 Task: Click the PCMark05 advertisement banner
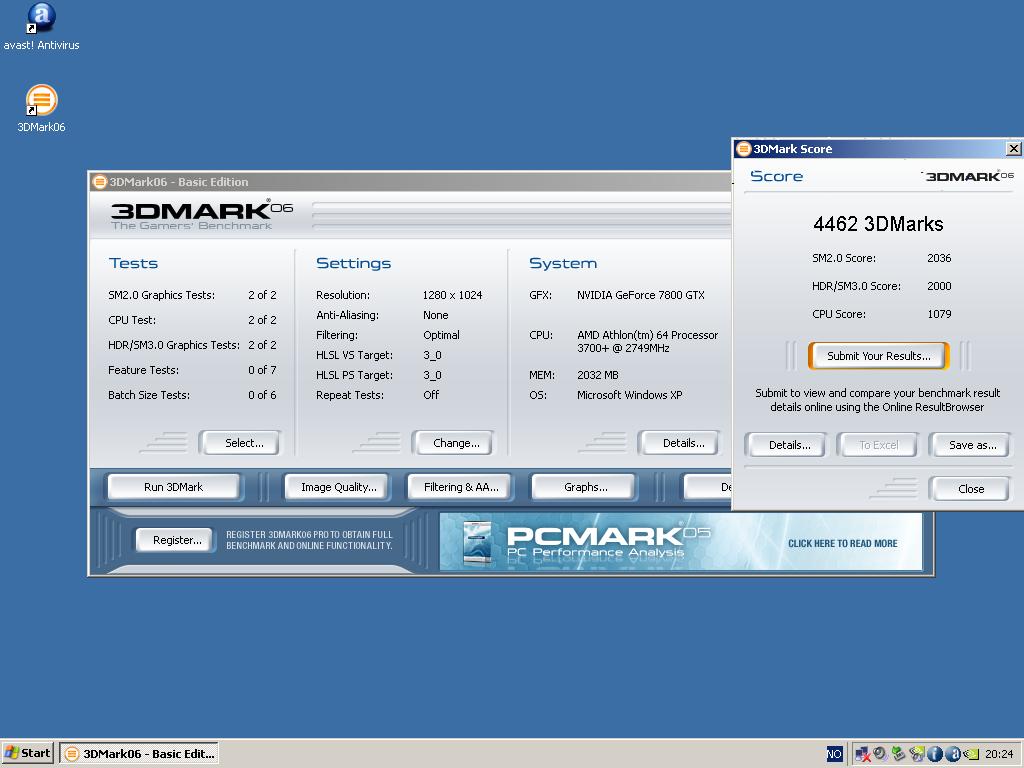(x=680, y=541)
